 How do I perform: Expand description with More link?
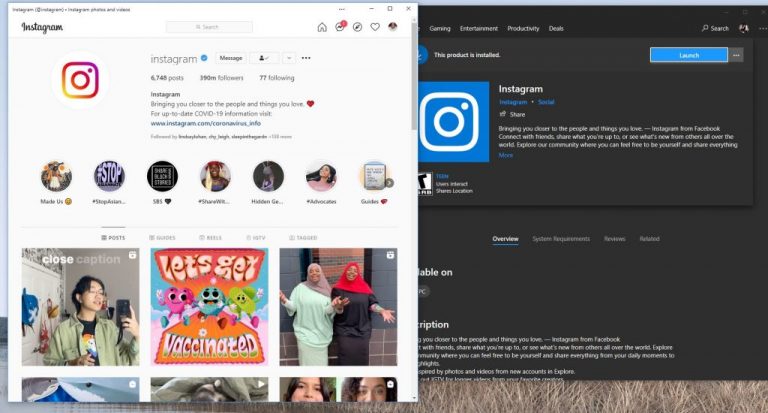(505, 155)
